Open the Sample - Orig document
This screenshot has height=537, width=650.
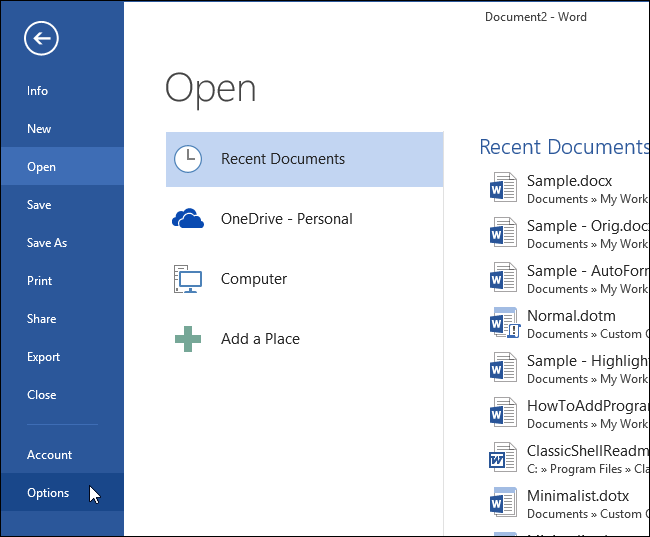pyautogui.click(x=586, y=226)
